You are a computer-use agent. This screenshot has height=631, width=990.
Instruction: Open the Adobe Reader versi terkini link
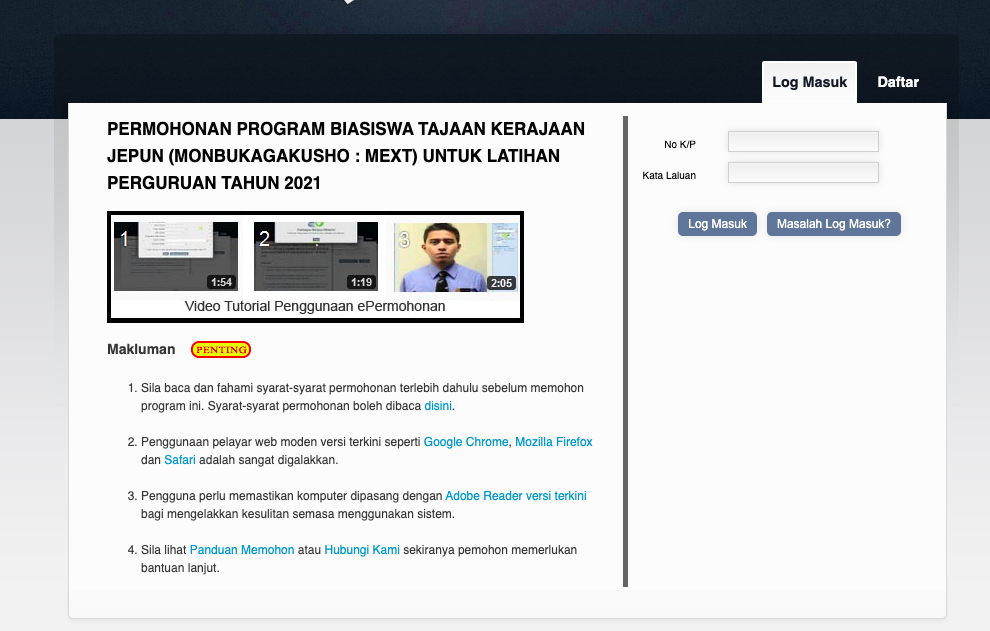point(515,495)
